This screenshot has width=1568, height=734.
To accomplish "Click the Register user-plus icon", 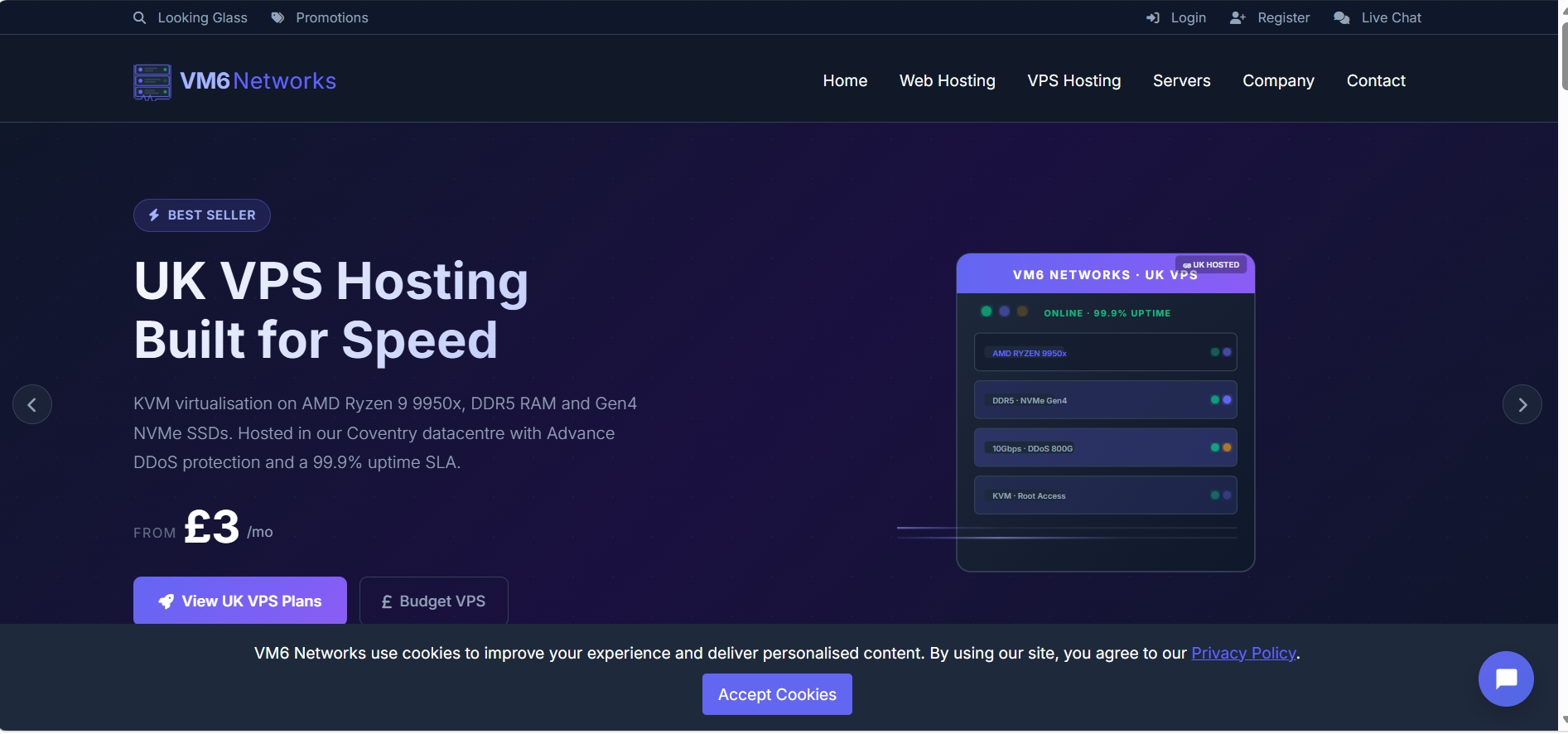I will click(x=1238, y=17).
